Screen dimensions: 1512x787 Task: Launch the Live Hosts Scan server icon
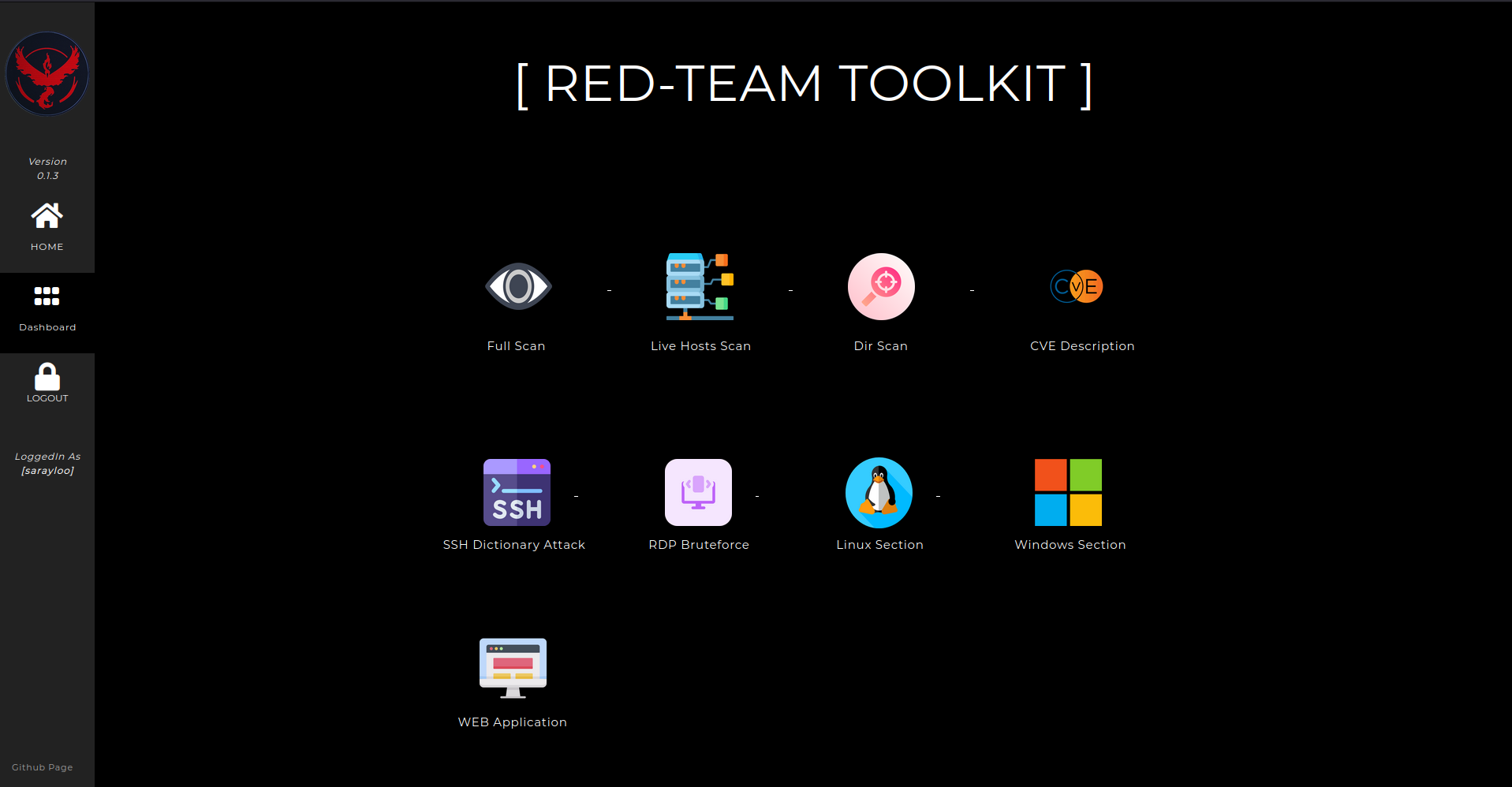tap(700, 286)
